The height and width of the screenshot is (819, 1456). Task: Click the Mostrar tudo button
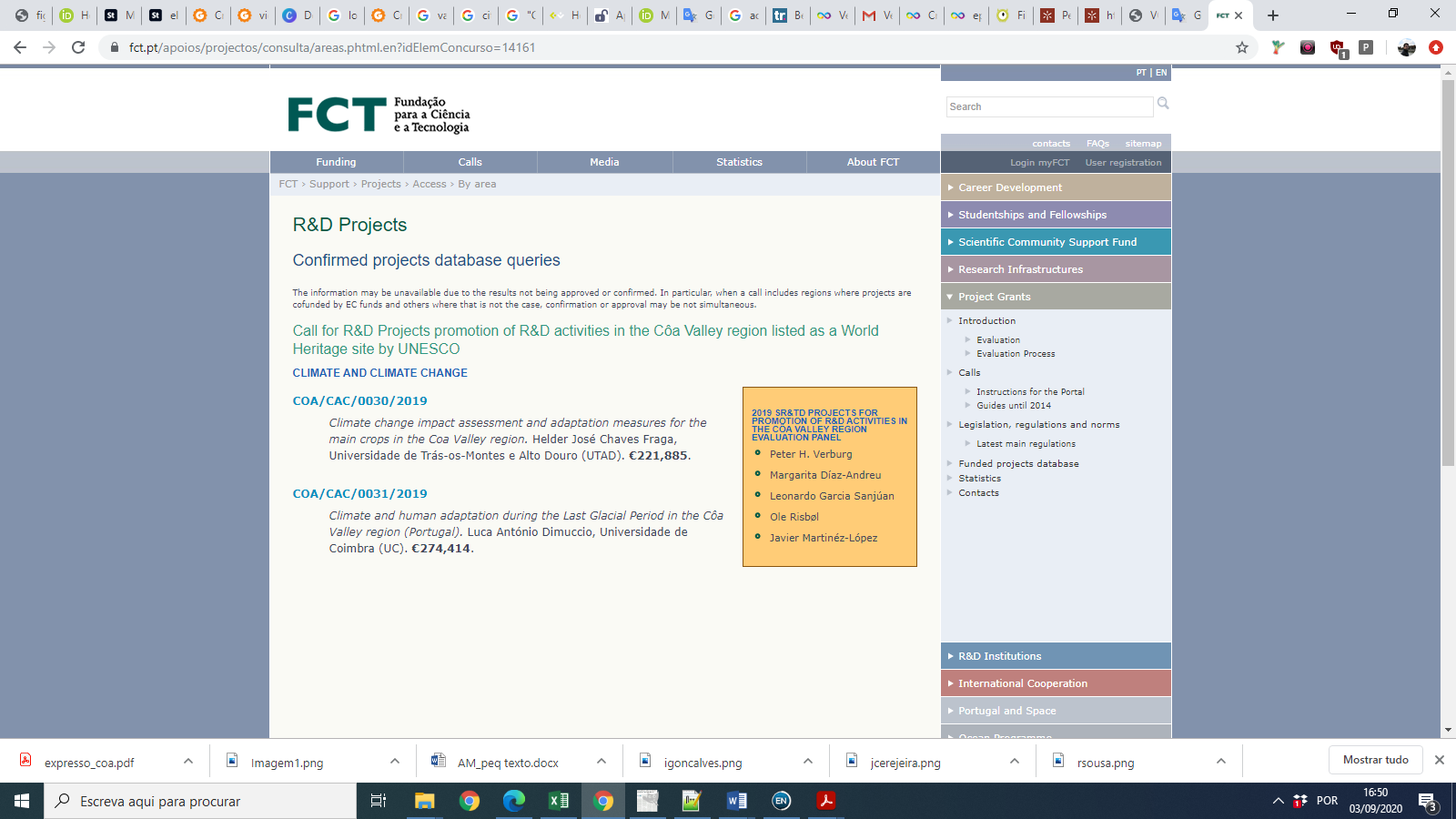1375,760
